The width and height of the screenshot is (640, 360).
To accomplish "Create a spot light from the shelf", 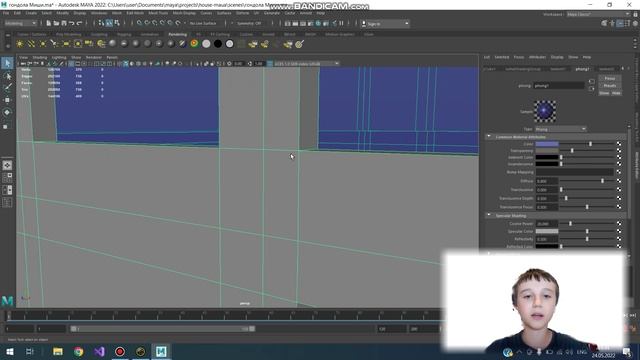I will click(54, 44).
